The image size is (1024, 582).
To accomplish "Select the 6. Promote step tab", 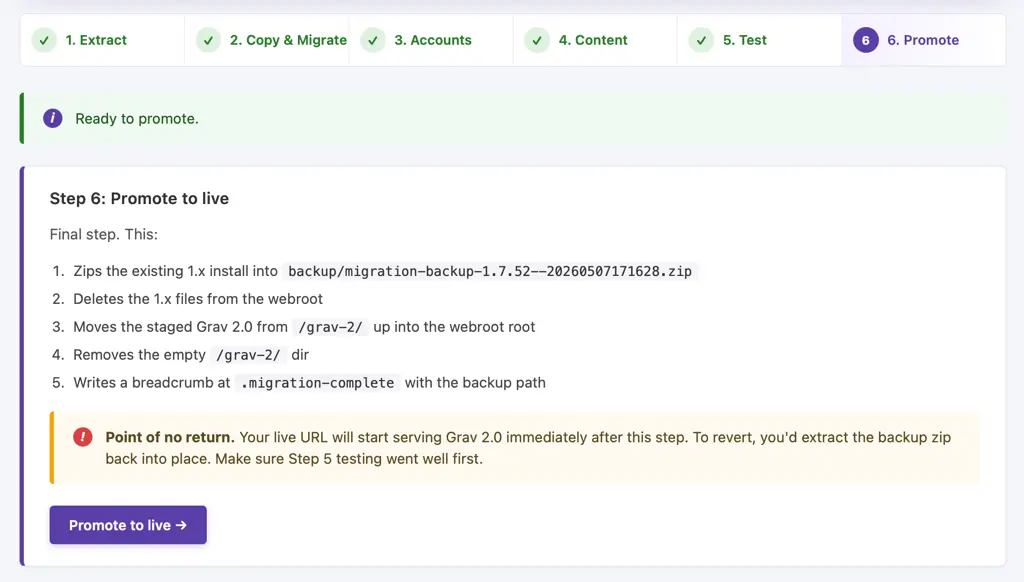I will tap(923, 40).
